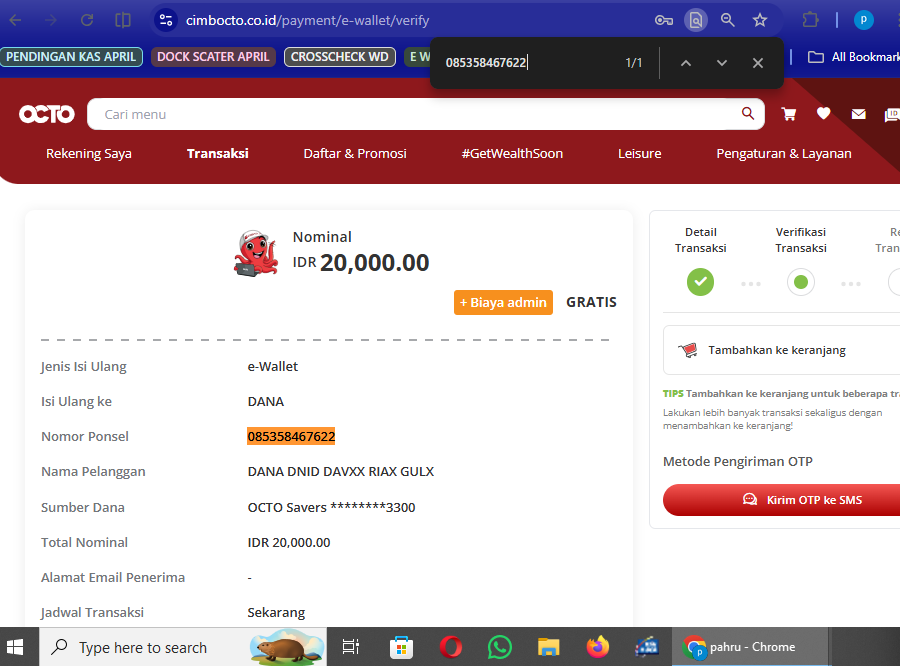Open the DOCK SCATER APRIL bookmark
The width and height of the screenshot is (900, 666).
point(213,57)
